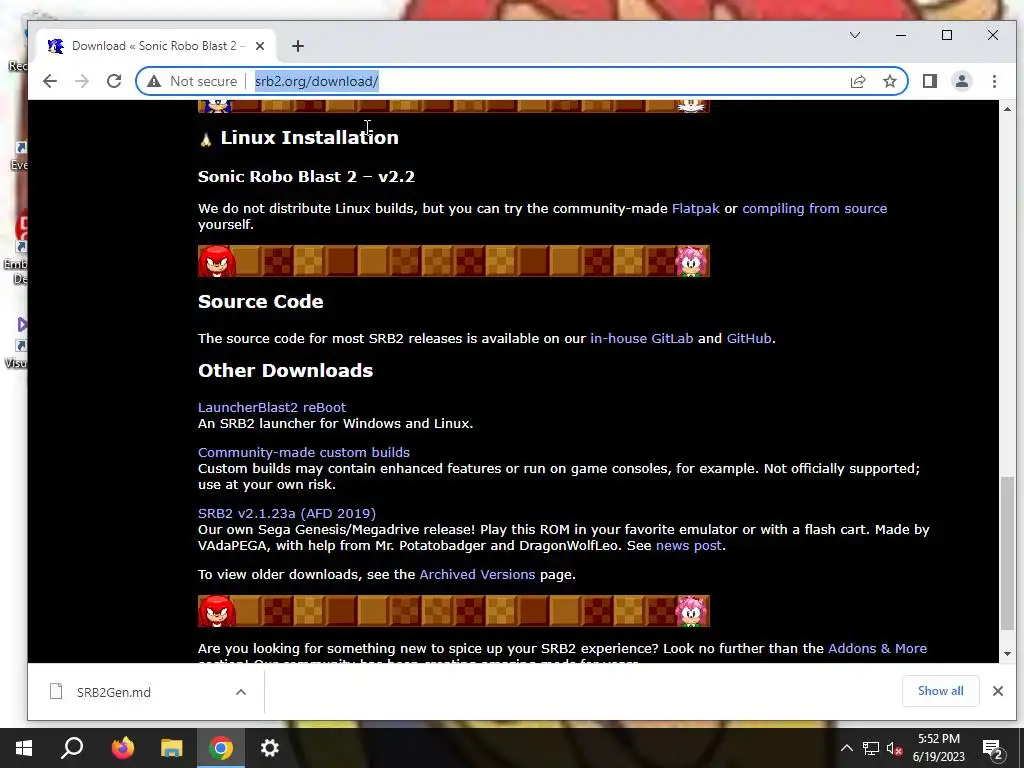Click the Knuckles icon on the lower banner
The width and height of the screenshot is (1024, 768).
pos(217,611)
